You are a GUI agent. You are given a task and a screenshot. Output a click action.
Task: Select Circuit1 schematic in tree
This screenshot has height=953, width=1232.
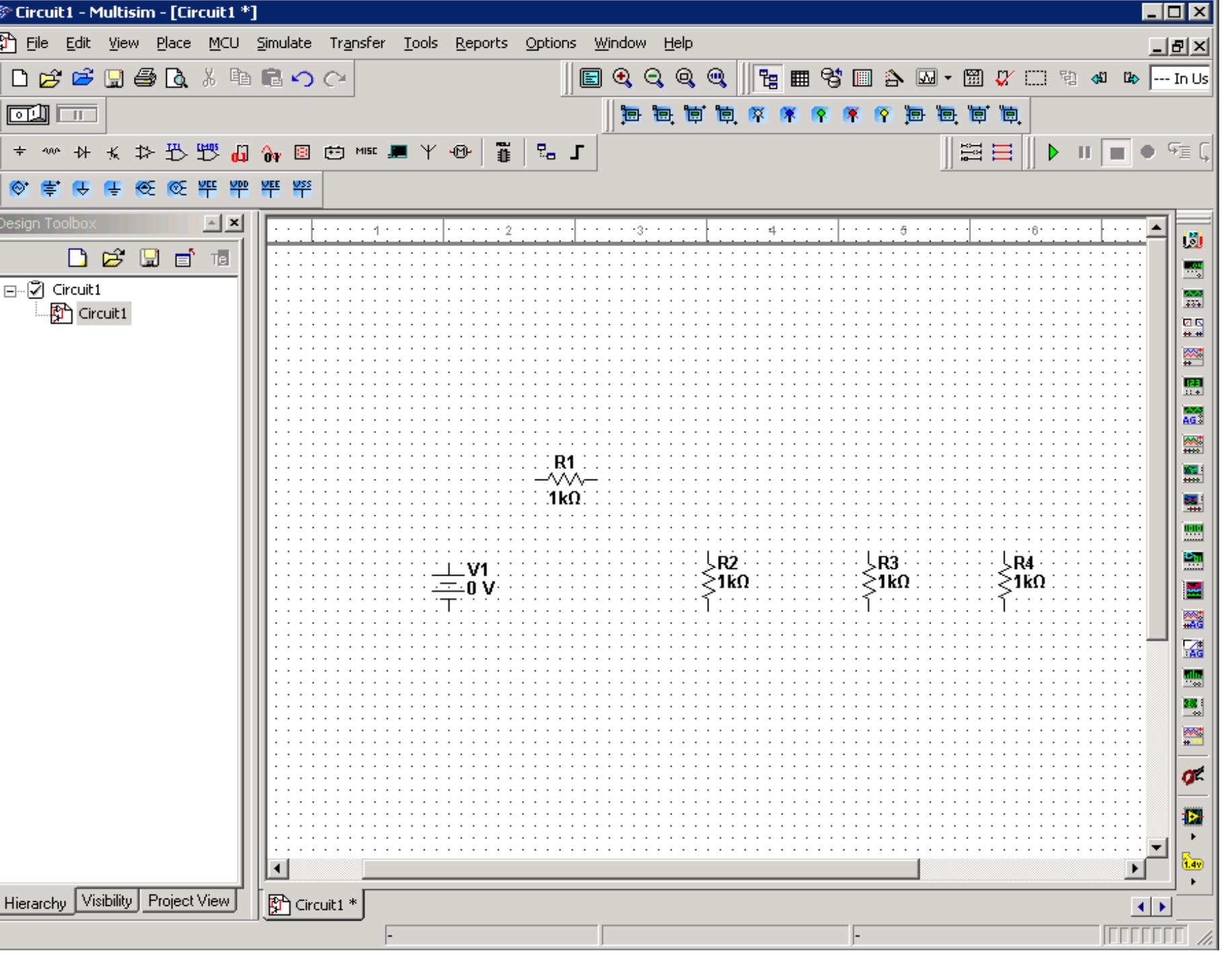click(103, 313)
